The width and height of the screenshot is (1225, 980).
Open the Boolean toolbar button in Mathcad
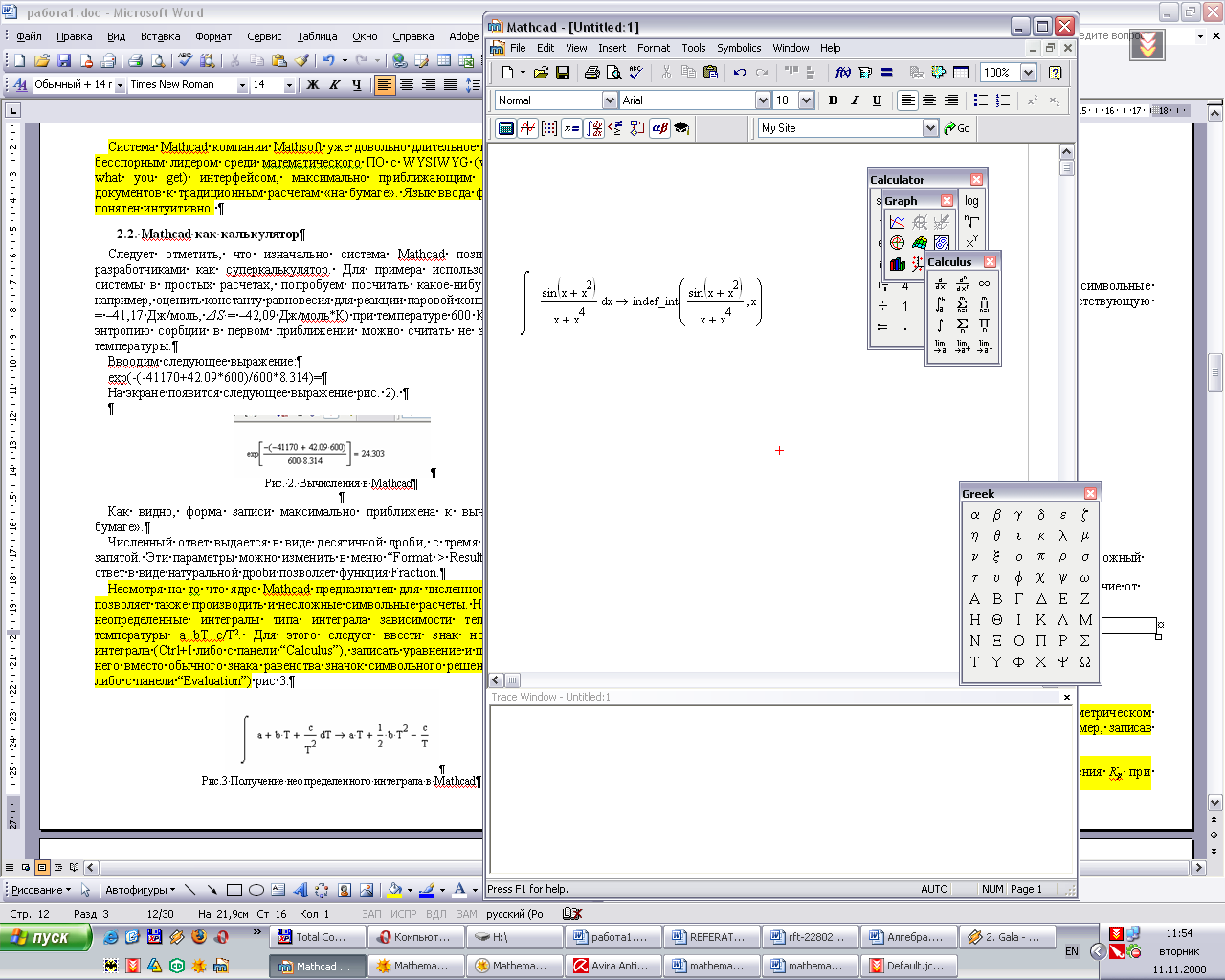pos(615,128)
